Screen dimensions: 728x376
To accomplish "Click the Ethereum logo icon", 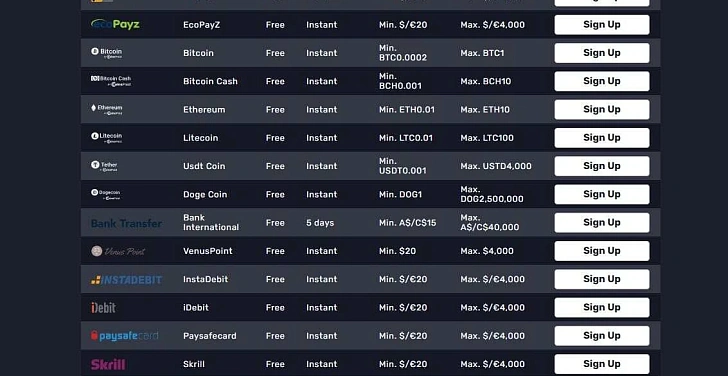I will point(107,110).
